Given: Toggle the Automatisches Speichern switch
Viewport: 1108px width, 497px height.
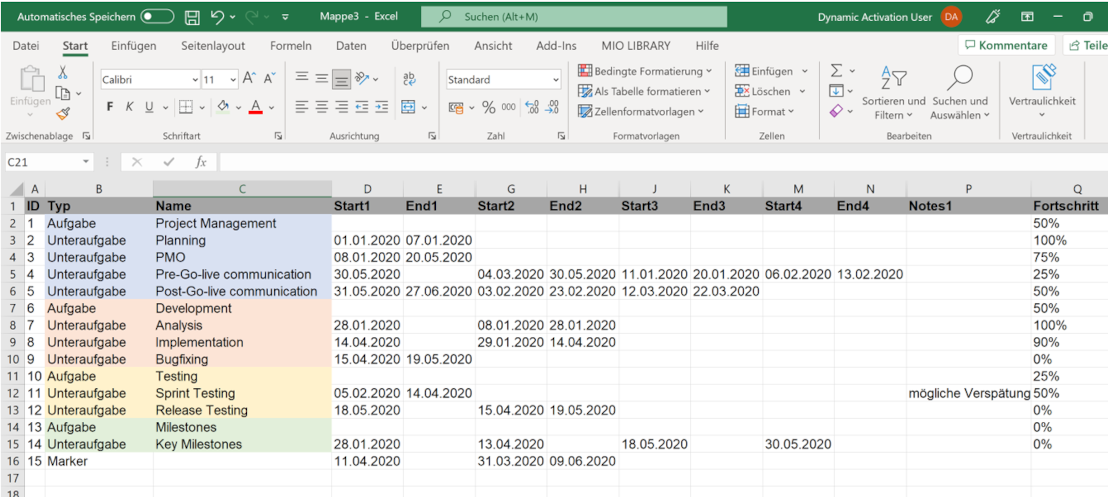Looking at the screenshot, I should click(158, 17).
